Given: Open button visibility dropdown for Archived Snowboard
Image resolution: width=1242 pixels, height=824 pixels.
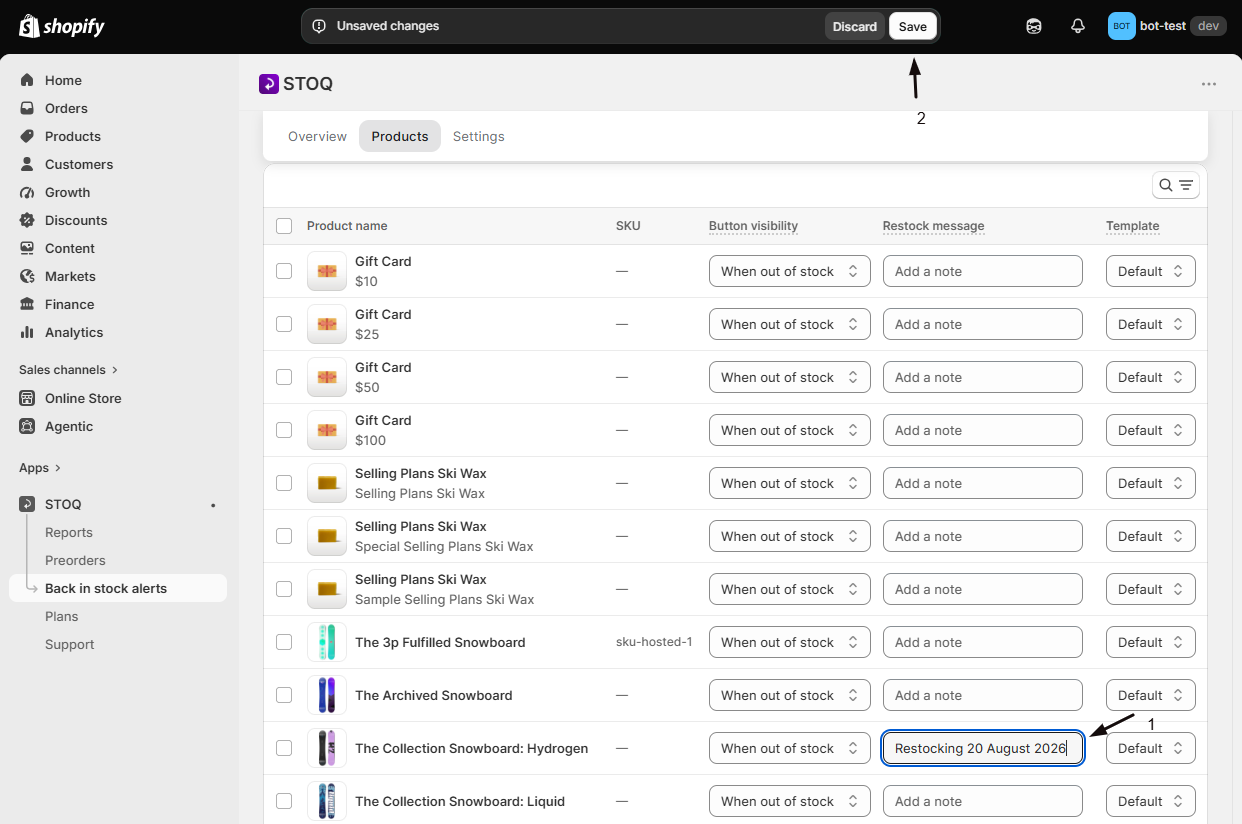Looking at the screenshot, I should pyautogui.click(x=790, y=695).
